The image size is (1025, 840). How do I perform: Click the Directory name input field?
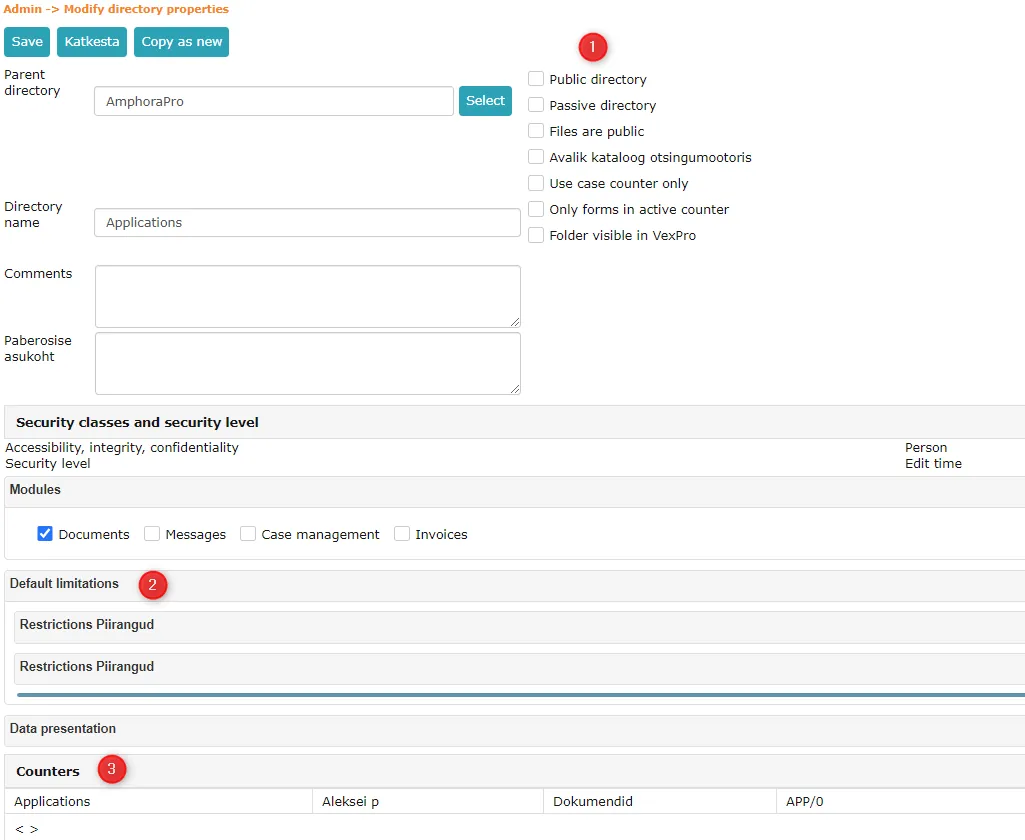(307, 222)
